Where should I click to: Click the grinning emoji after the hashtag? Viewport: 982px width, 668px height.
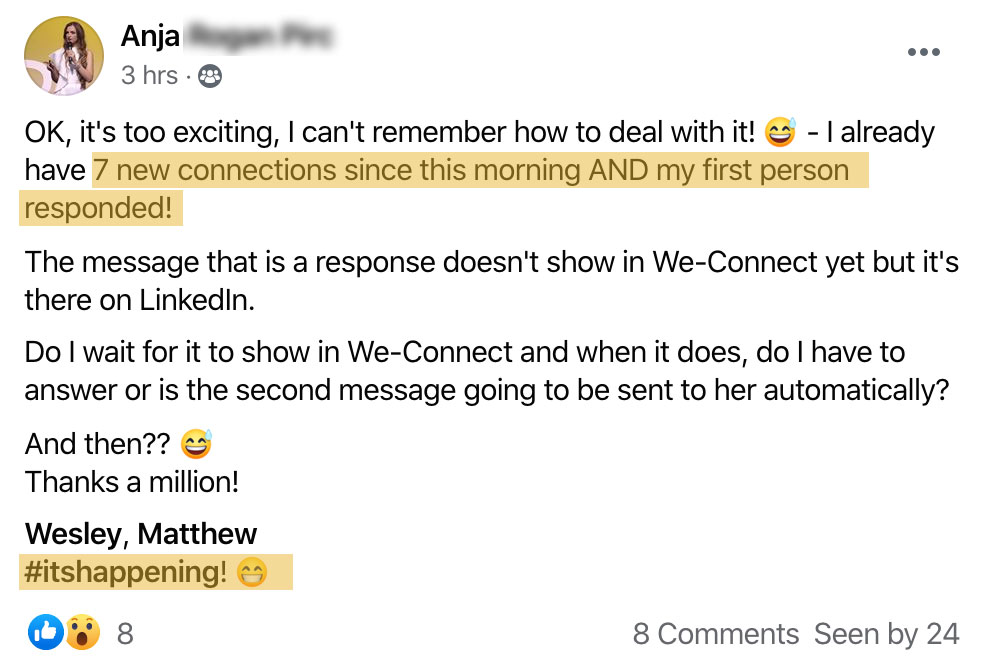pyautogui.click(x=253, y=573)
